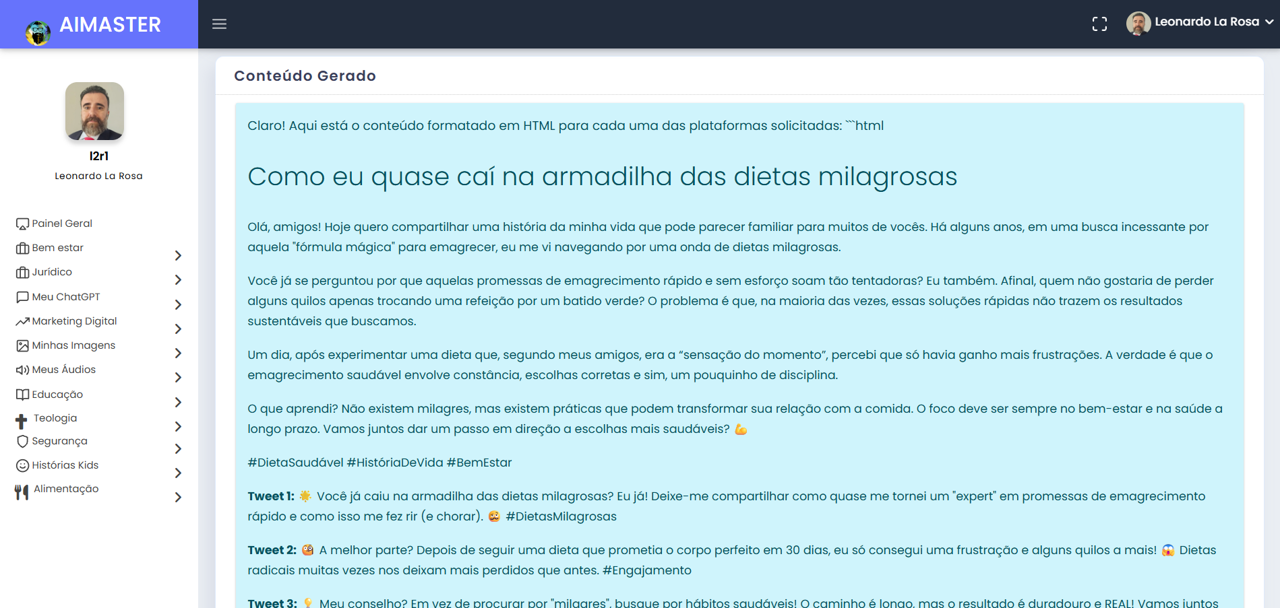Click the Marketing Digital trend arrow icon
This screenshot has height=608, width=1280.
click(22, 321)
